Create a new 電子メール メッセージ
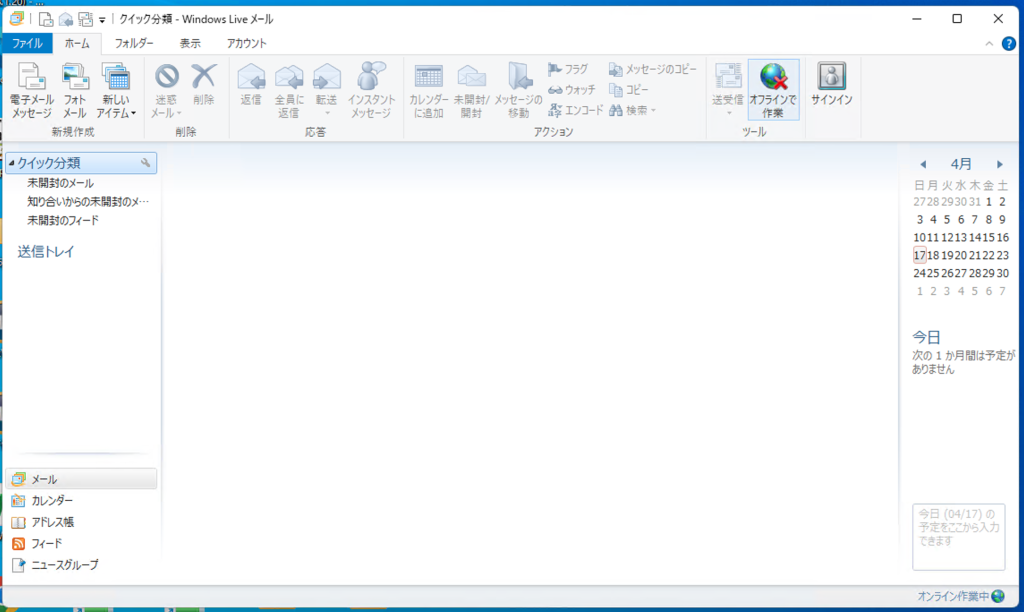1024x612 pixels. (x=31, y=90)
